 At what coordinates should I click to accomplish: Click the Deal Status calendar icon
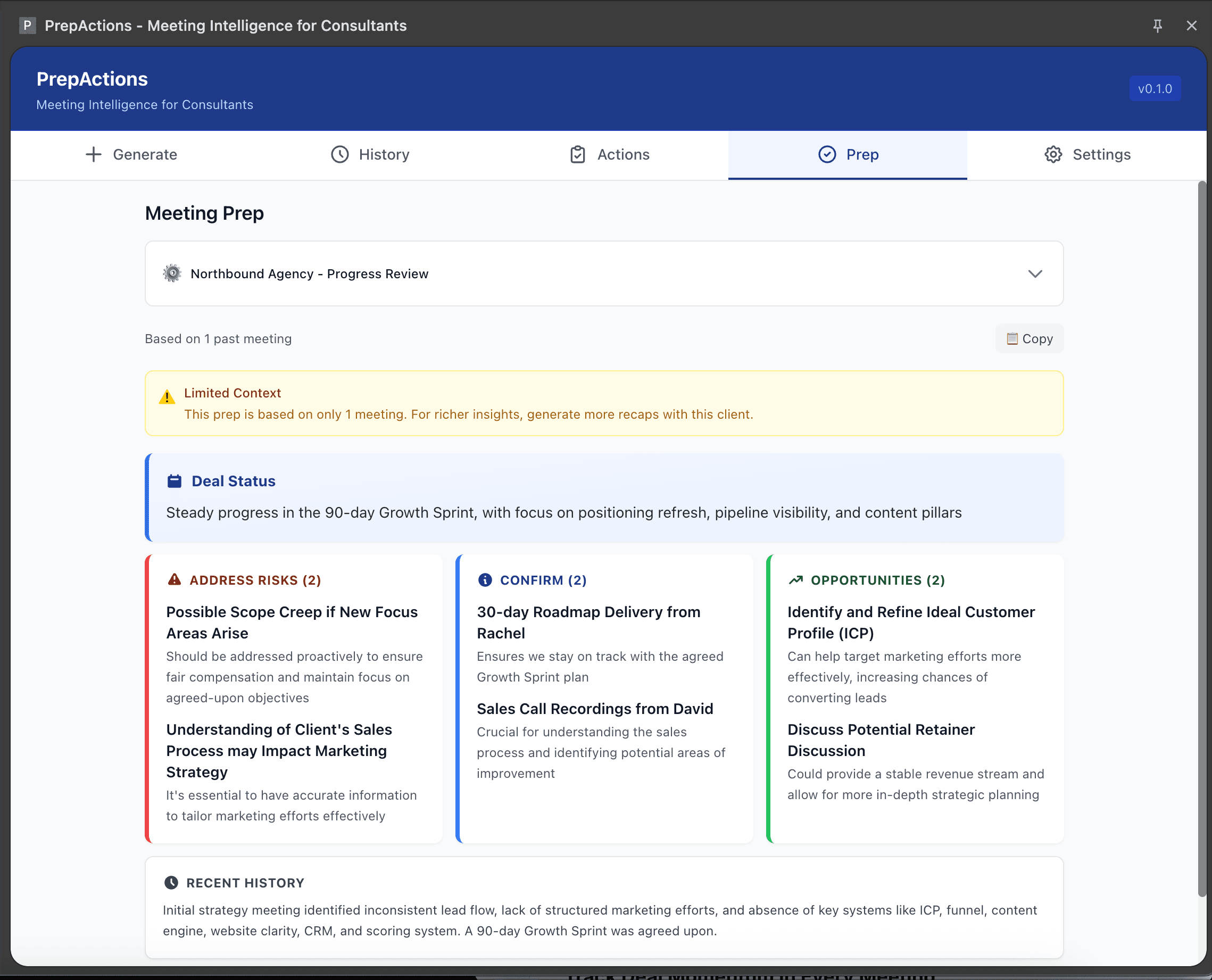[x=175, y=480]
